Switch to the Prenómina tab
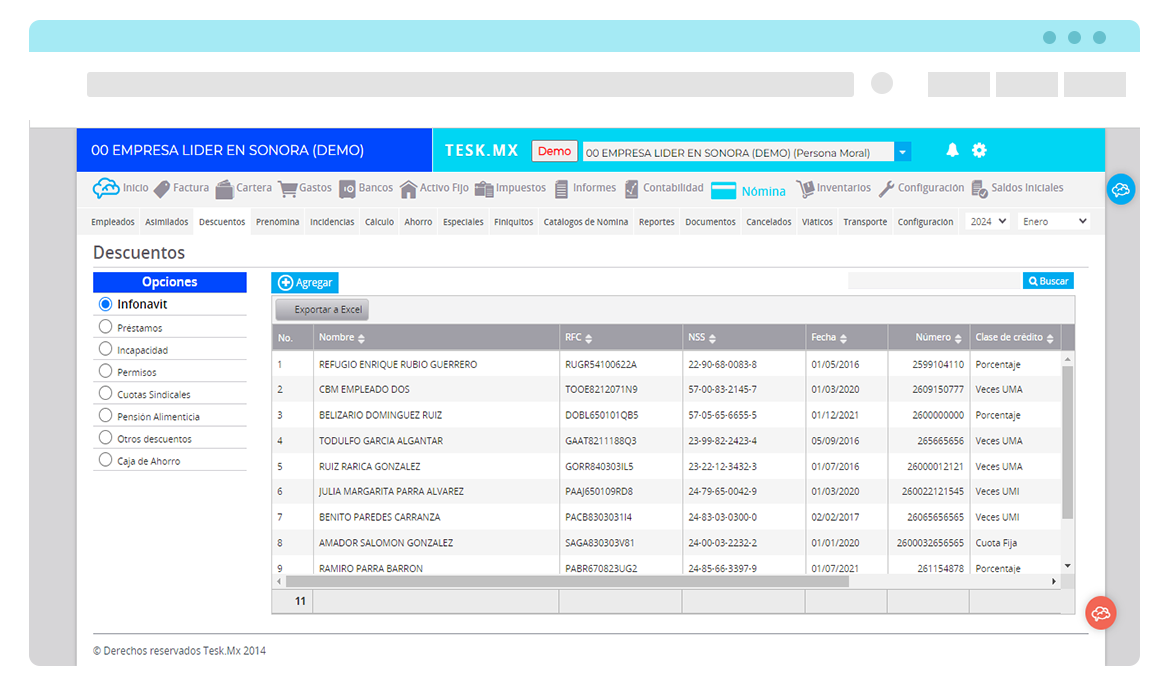 (277, 222)
